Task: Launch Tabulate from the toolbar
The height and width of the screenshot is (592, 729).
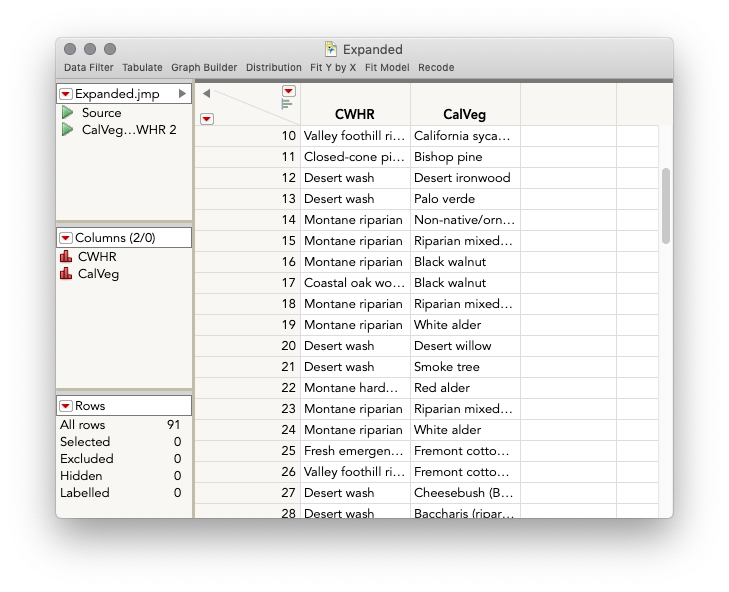Action: (142, 67)
